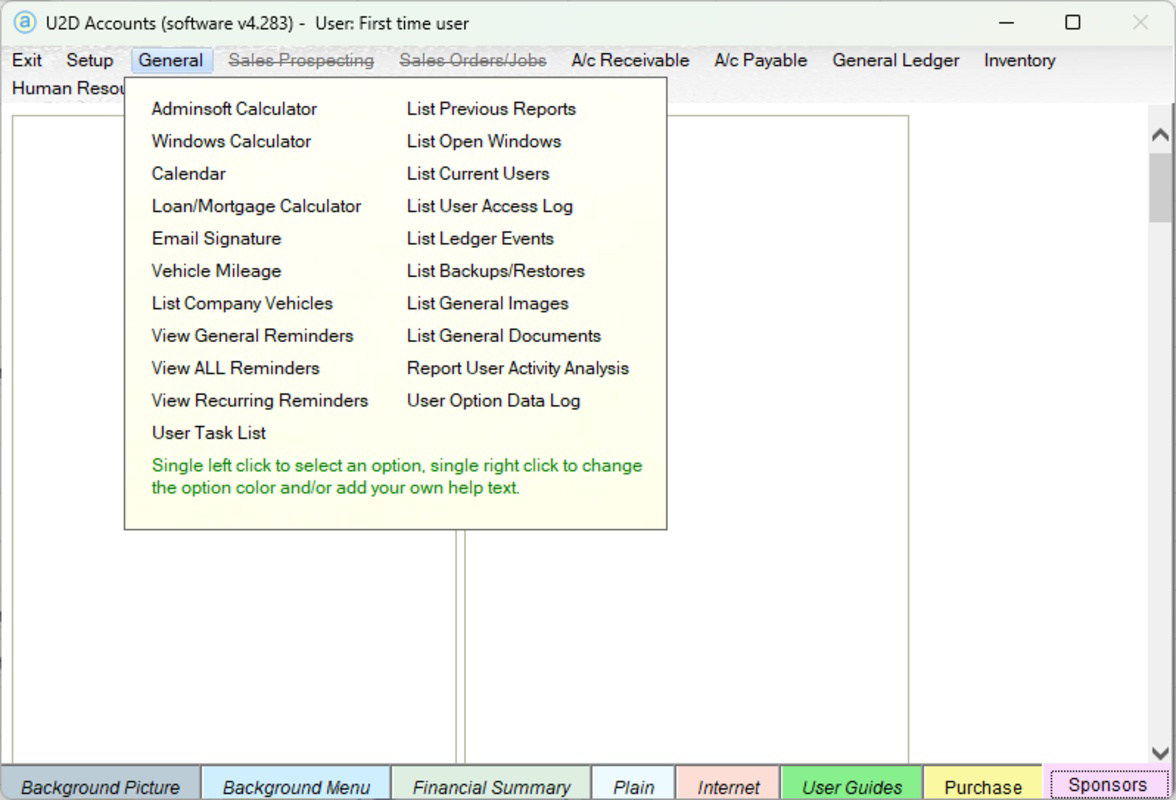Click the scrollbar down arrow
The height and width of the screenshot is (800, 1176).
click(1160, 753)
